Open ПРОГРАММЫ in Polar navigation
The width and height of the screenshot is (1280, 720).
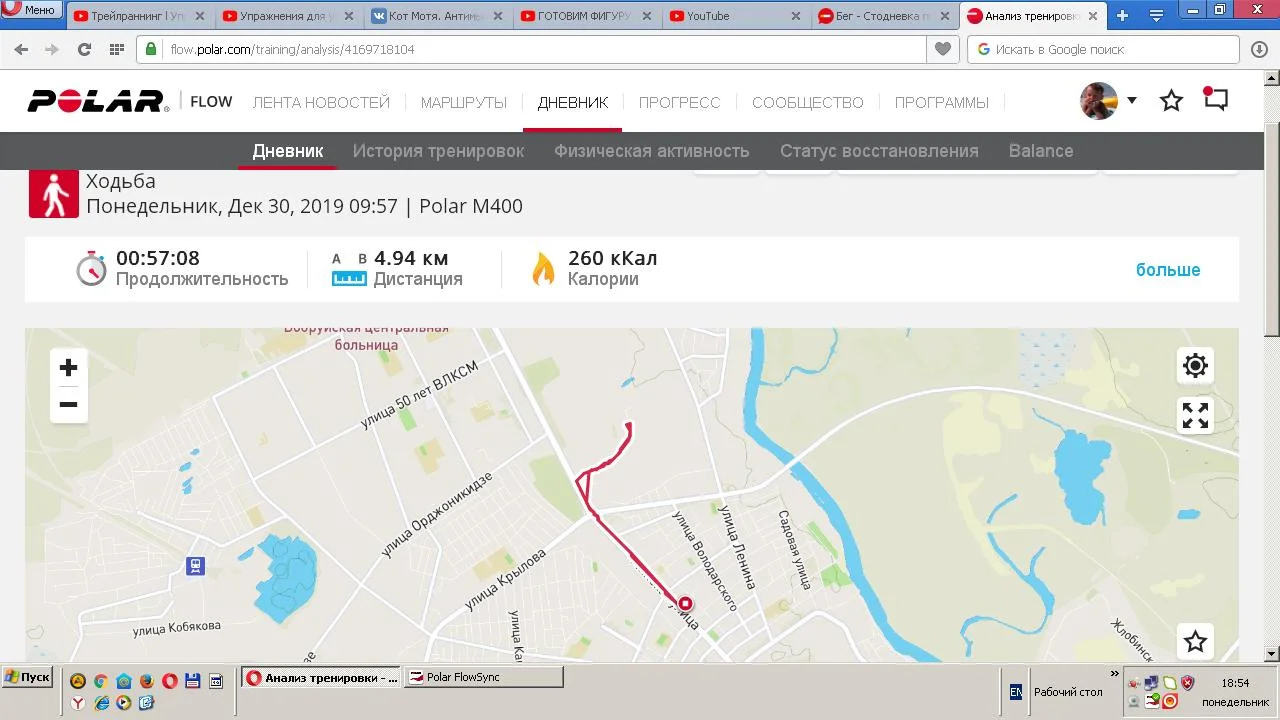(942, 102)
